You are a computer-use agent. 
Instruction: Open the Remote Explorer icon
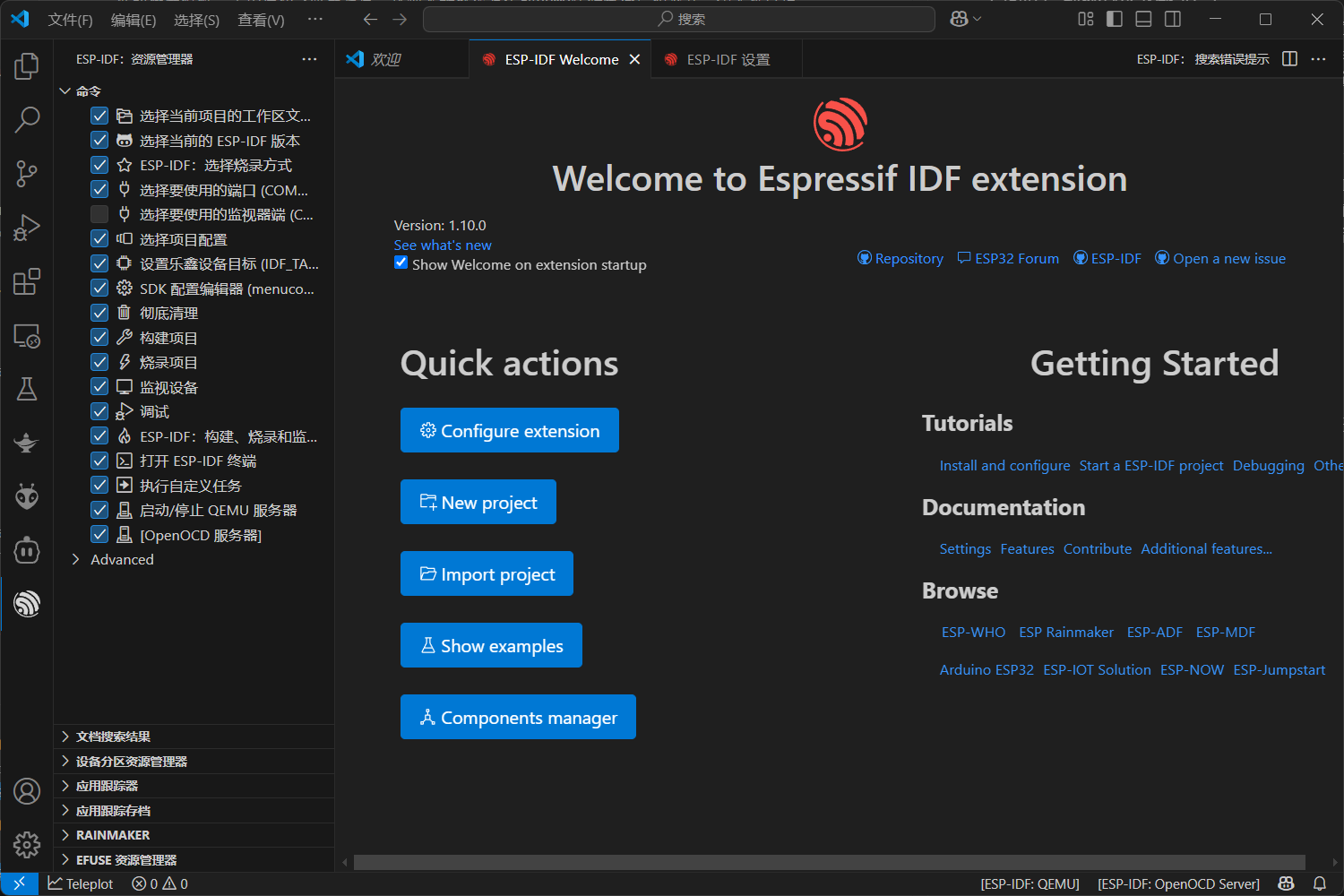click(26, 334)
